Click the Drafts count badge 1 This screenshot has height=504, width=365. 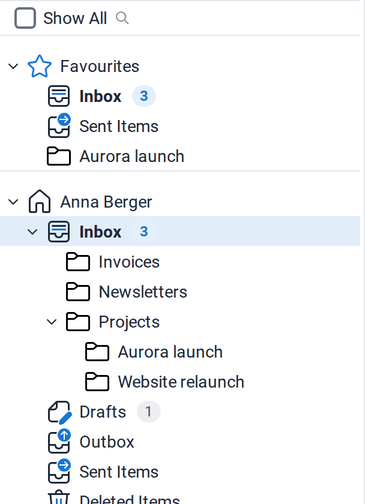tap(149, 412)
